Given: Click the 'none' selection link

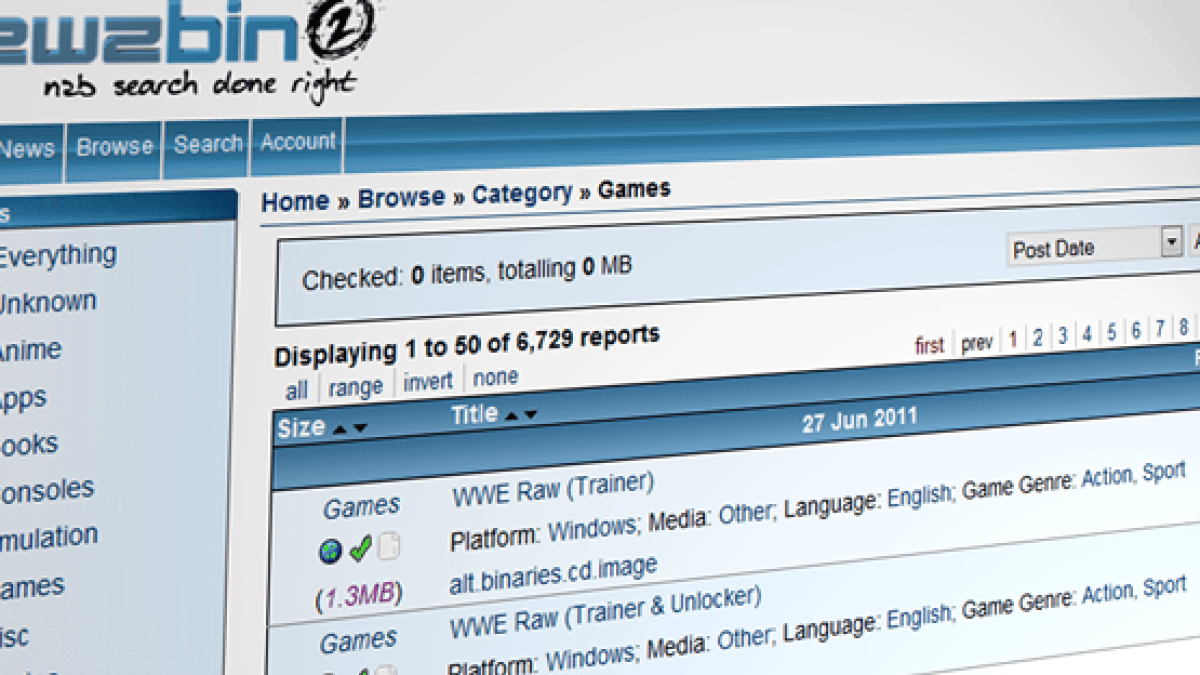Looking at the screenshot, I should point(495,378).
